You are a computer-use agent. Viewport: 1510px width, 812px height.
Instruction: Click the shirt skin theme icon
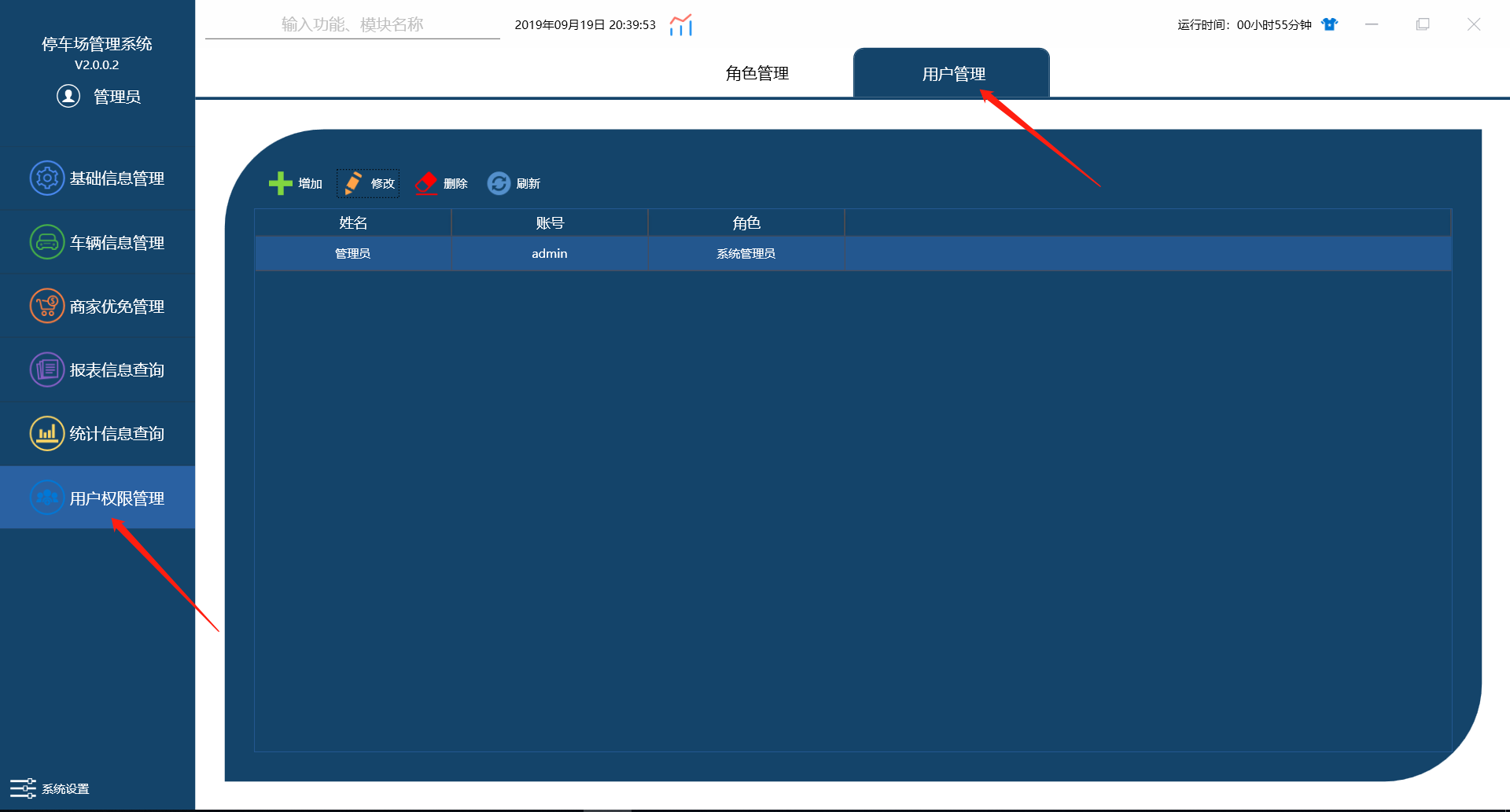click(1330, 24)
